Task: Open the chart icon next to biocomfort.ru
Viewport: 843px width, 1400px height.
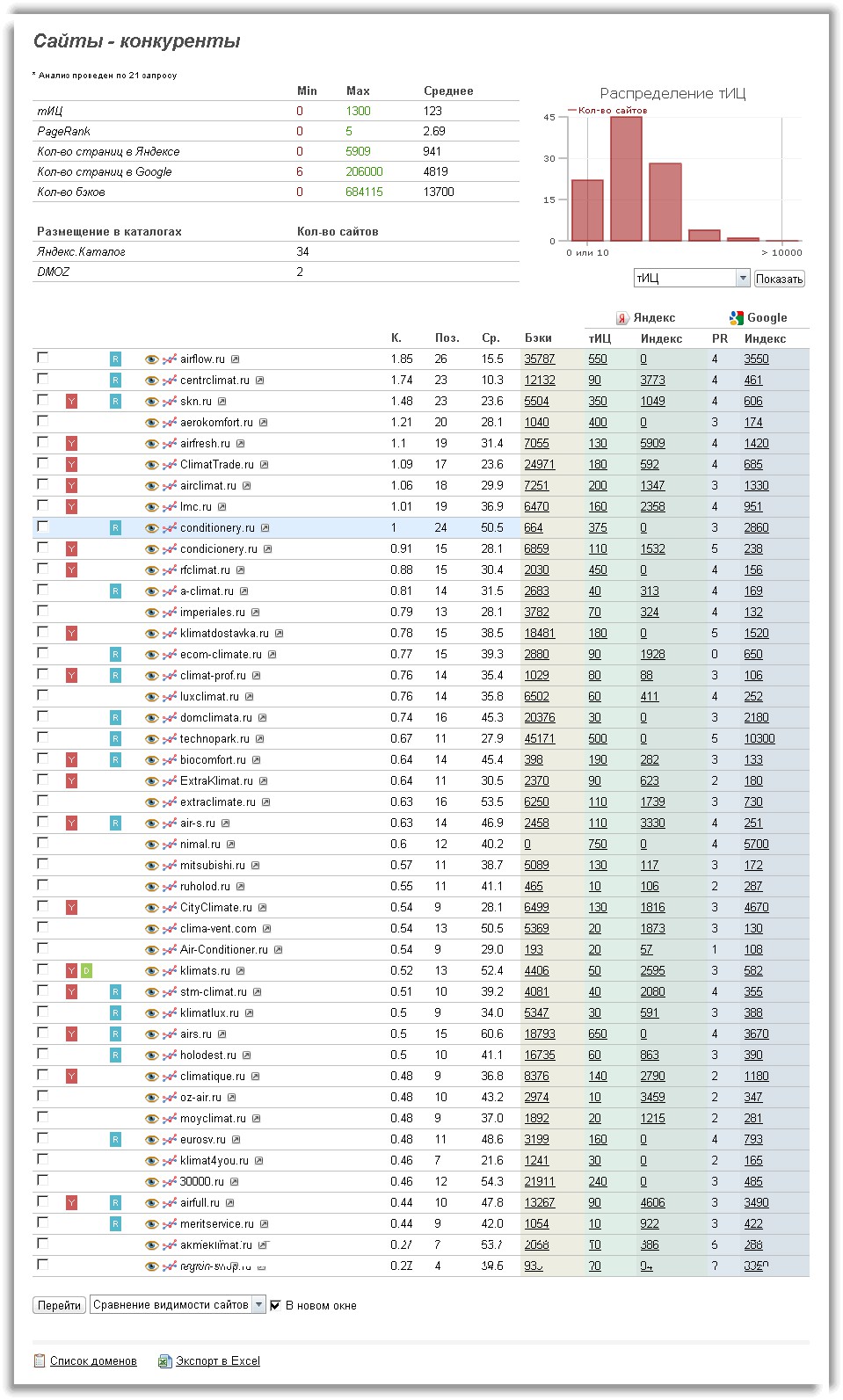Action: click(170, 760)
